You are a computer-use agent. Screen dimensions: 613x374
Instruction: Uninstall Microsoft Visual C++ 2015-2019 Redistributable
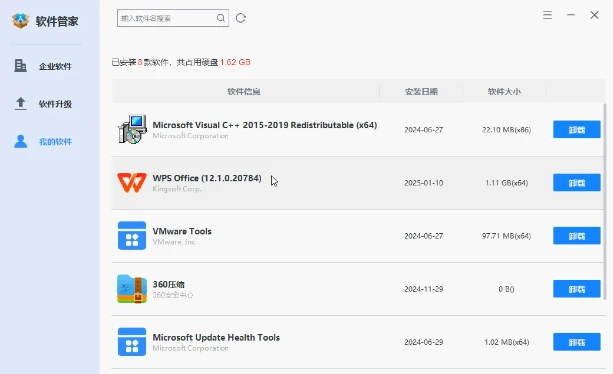coord(577,129)
